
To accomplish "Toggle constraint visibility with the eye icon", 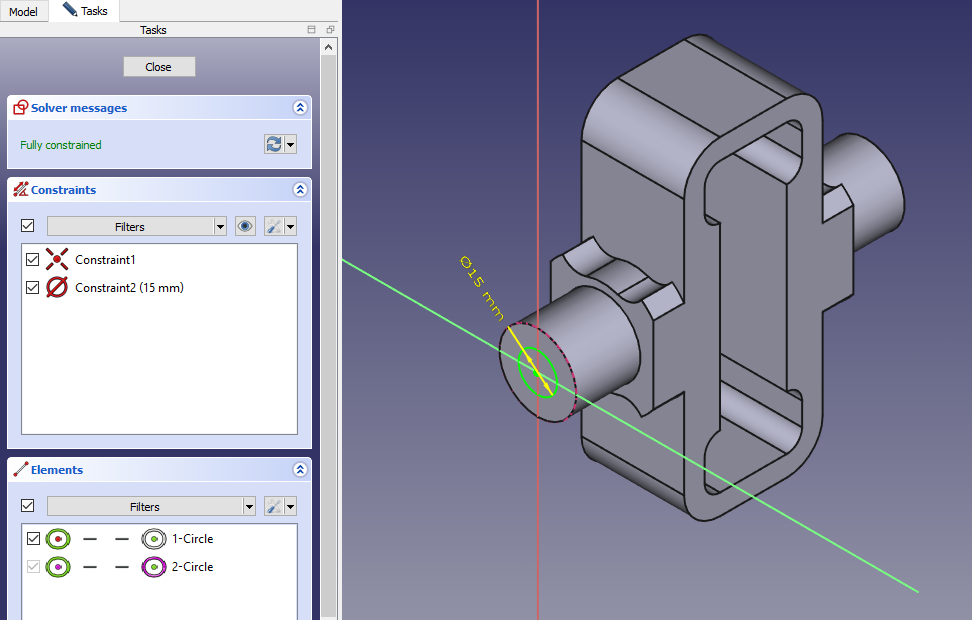I will pyautogui.click(x=245, y=227).
